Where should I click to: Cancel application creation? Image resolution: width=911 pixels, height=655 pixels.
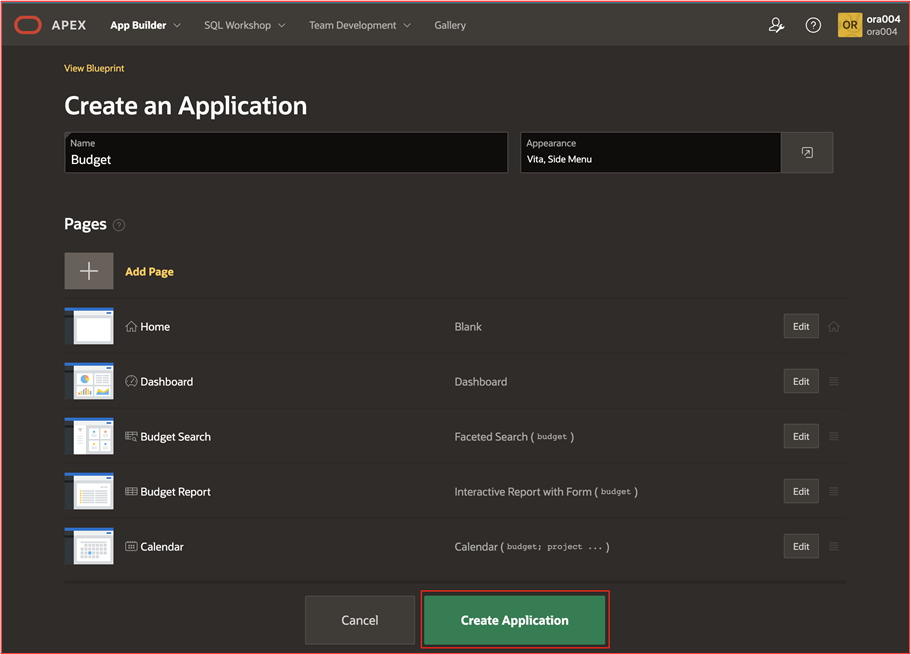point(360,620)
